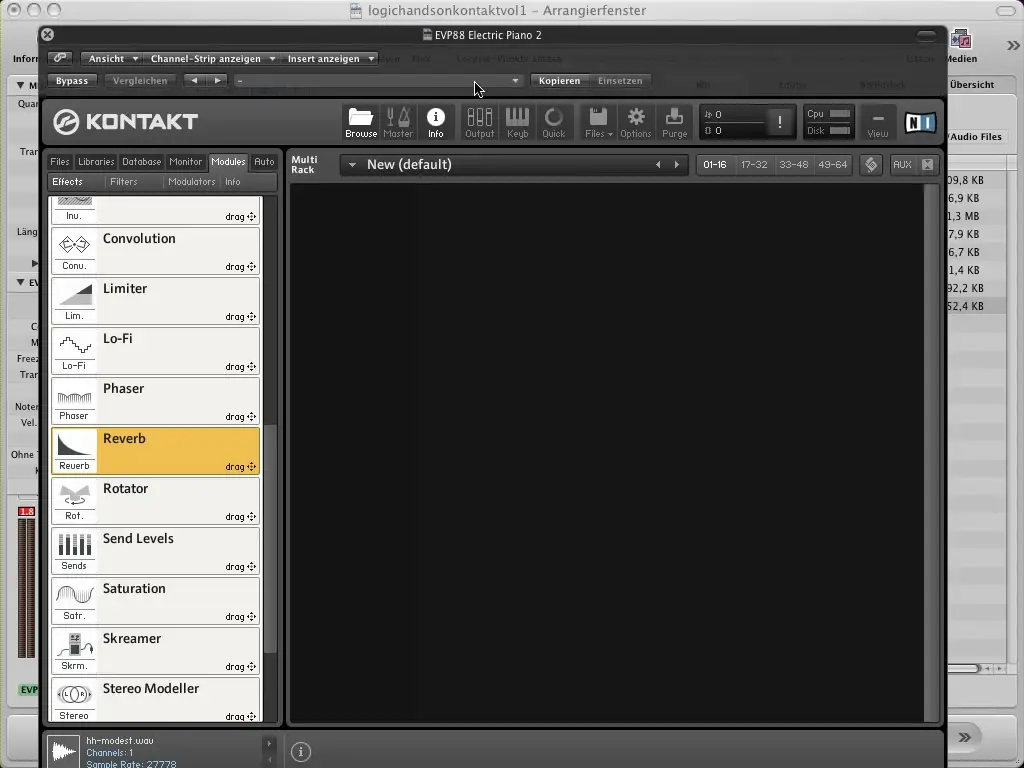Open the plugin preset dropdown field
This screenshot has width=1024, height=768.
[x=378, y=81]
